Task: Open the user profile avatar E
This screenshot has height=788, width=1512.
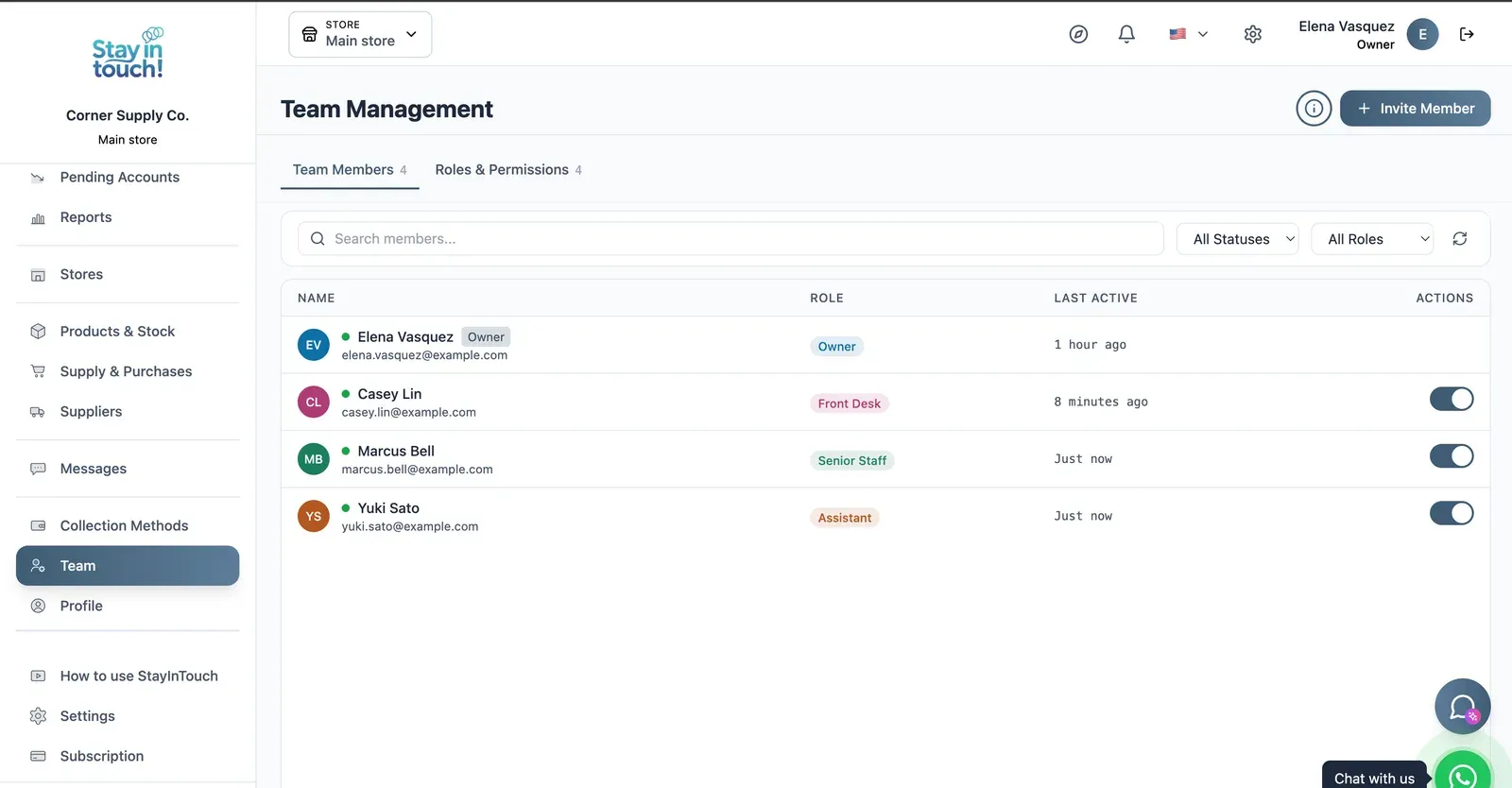Action: tap(1422, 34)
